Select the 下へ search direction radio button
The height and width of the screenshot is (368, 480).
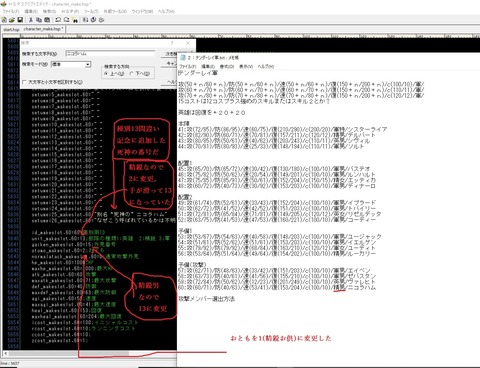pos(131,73)
